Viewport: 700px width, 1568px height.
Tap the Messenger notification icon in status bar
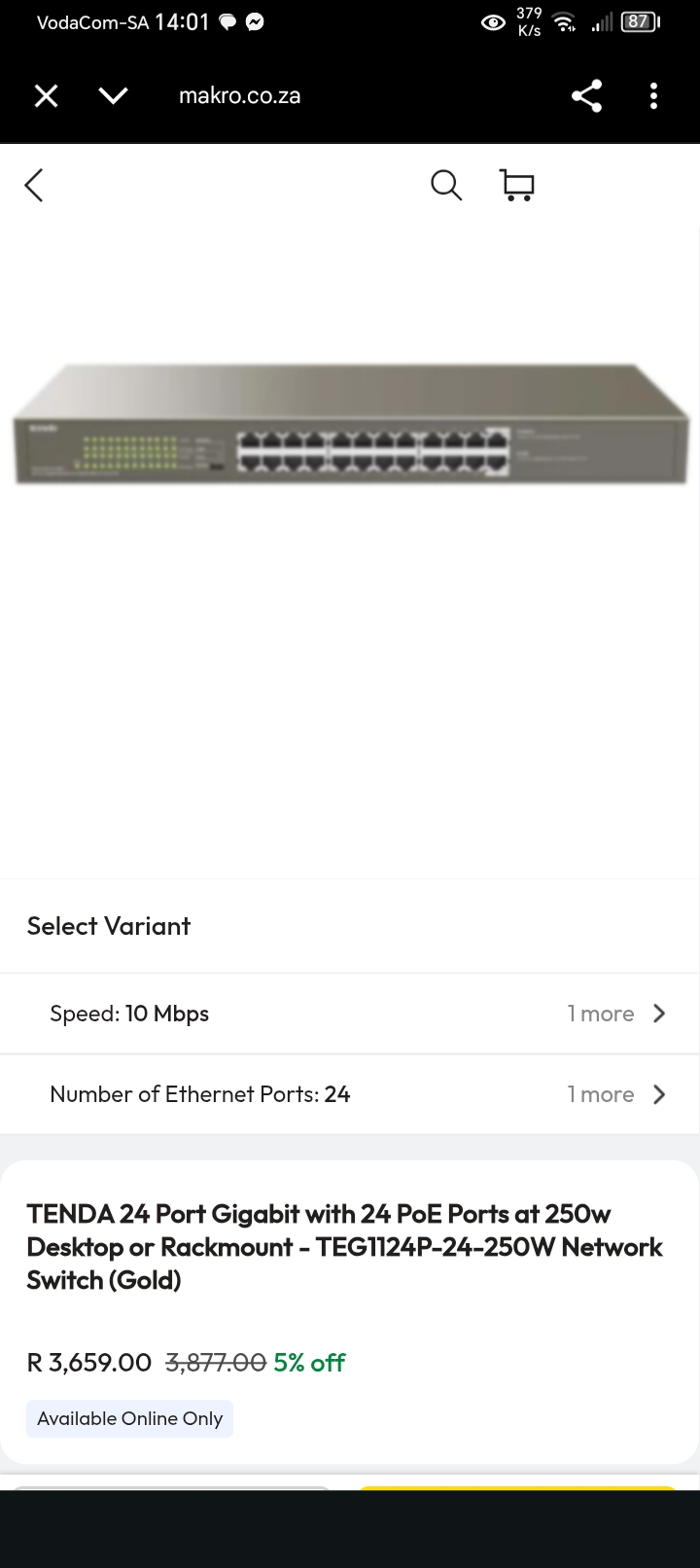[x=255, y=21]
